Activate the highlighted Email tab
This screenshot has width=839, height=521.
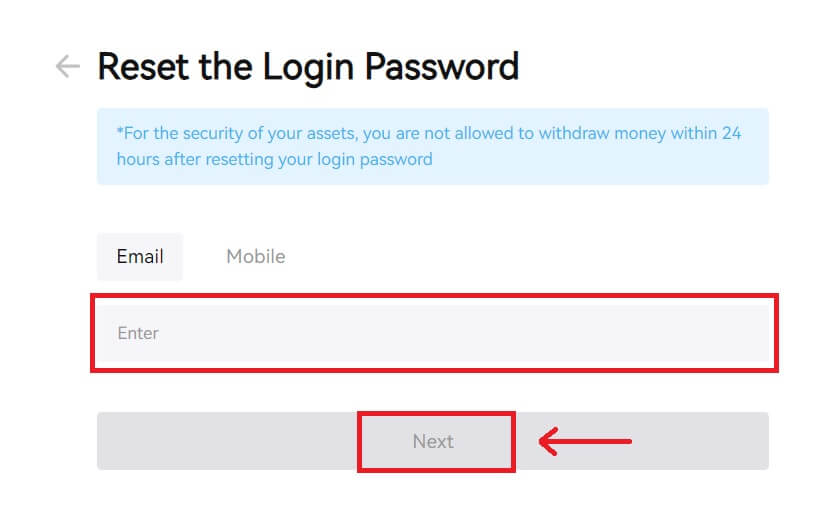tap(140, 256)
